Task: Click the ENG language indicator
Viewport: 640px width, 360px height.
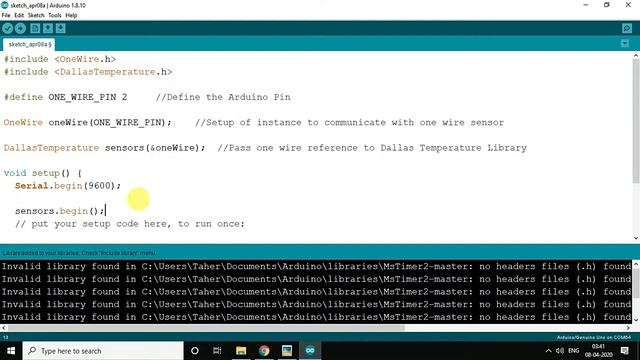Action: click(x=573, y=351)
